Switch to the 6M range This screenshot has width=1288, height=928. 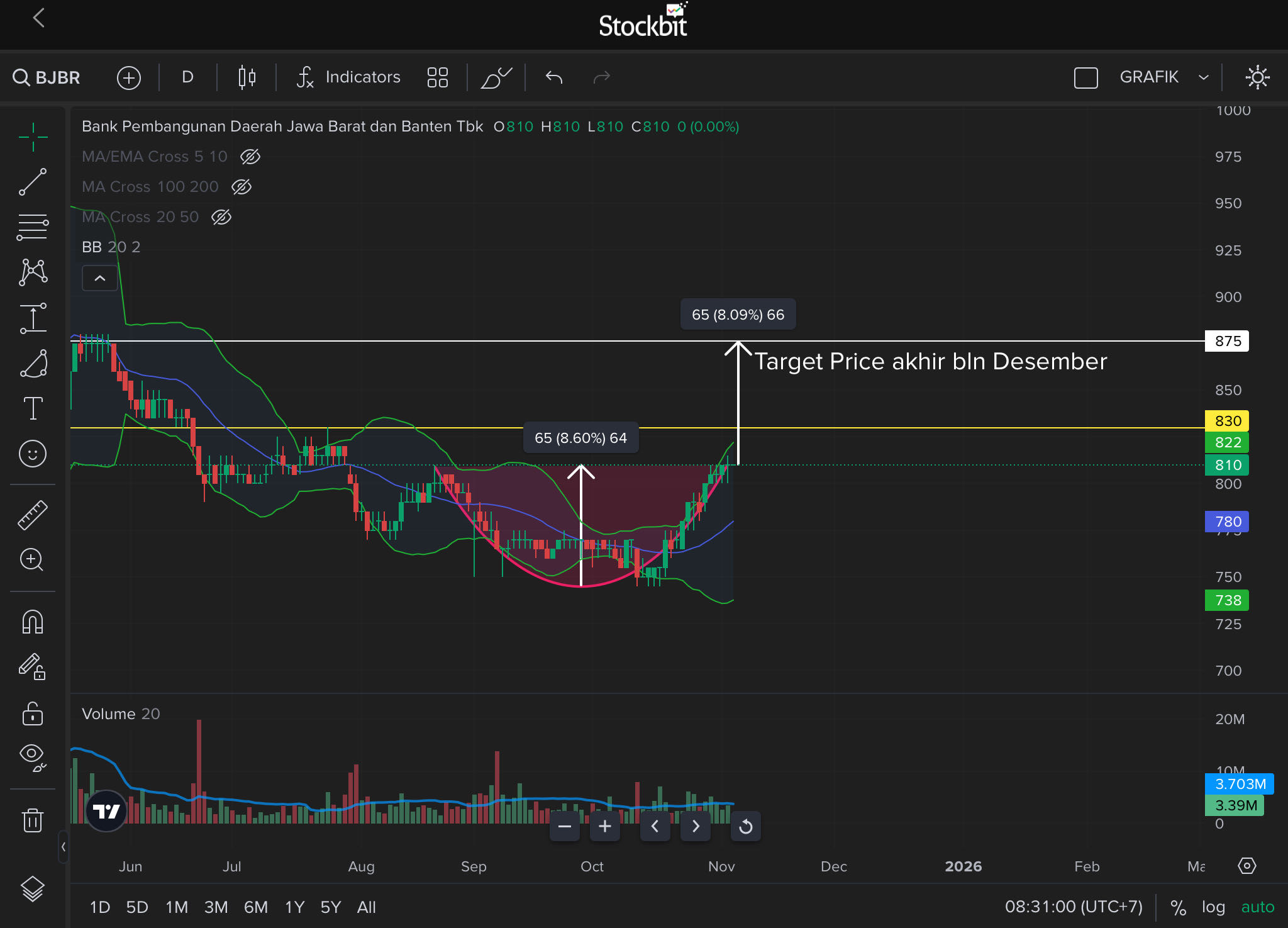point(255,907)
